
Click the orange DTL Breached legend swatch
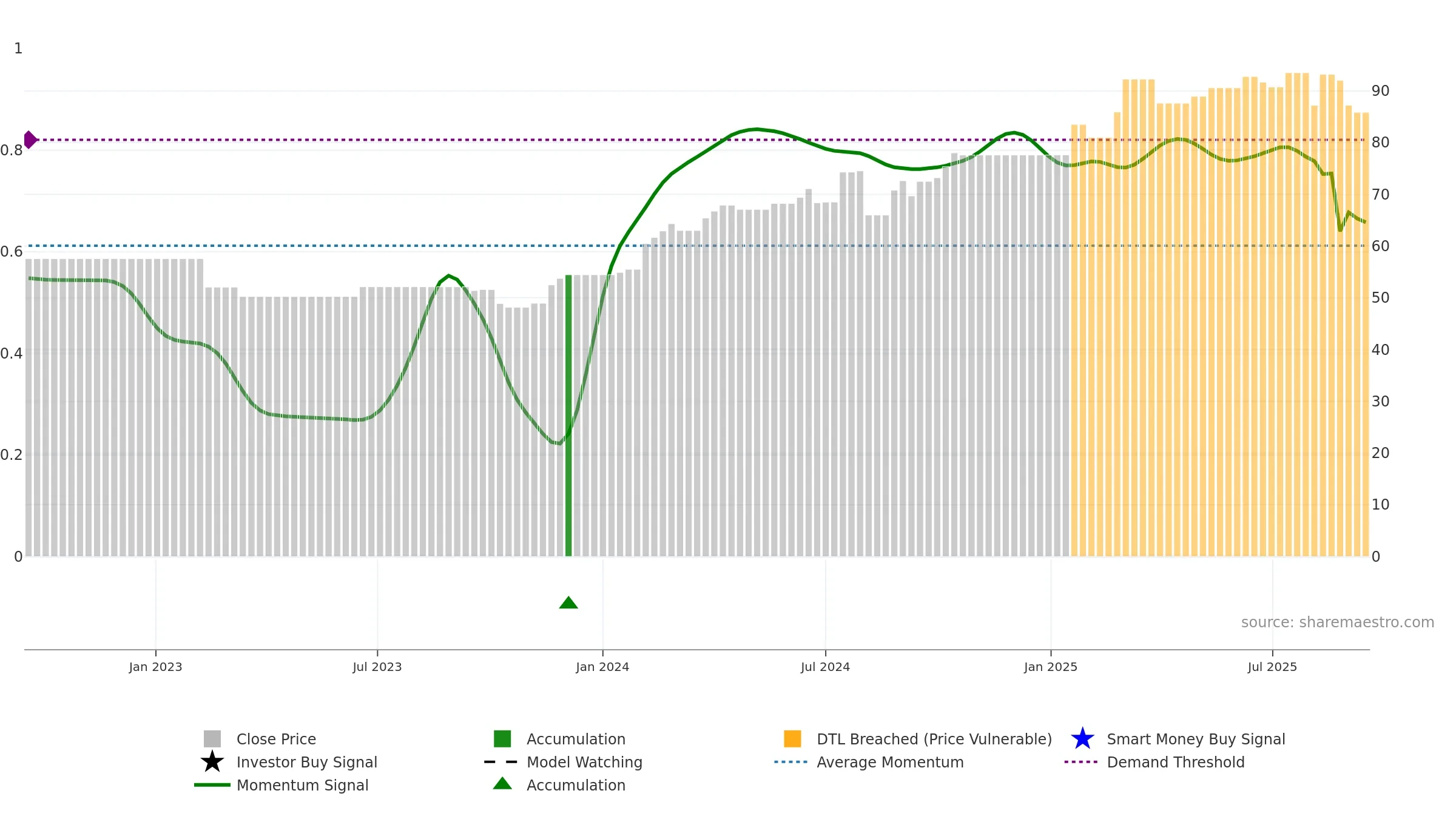pos(792,739)
